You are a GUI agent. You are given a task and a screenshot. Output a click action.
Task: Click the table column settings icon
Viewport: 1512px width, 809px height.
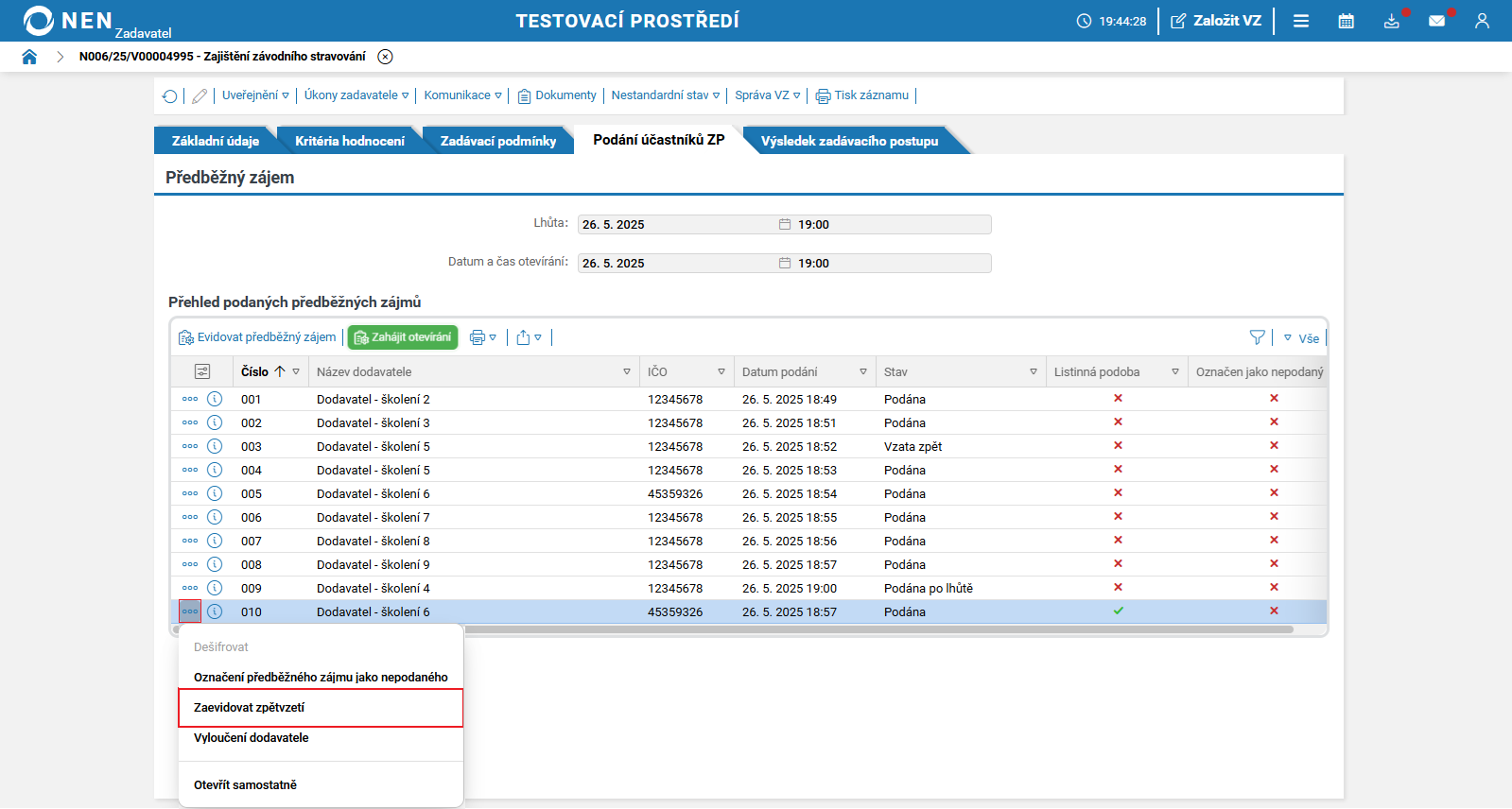[202, 371]
